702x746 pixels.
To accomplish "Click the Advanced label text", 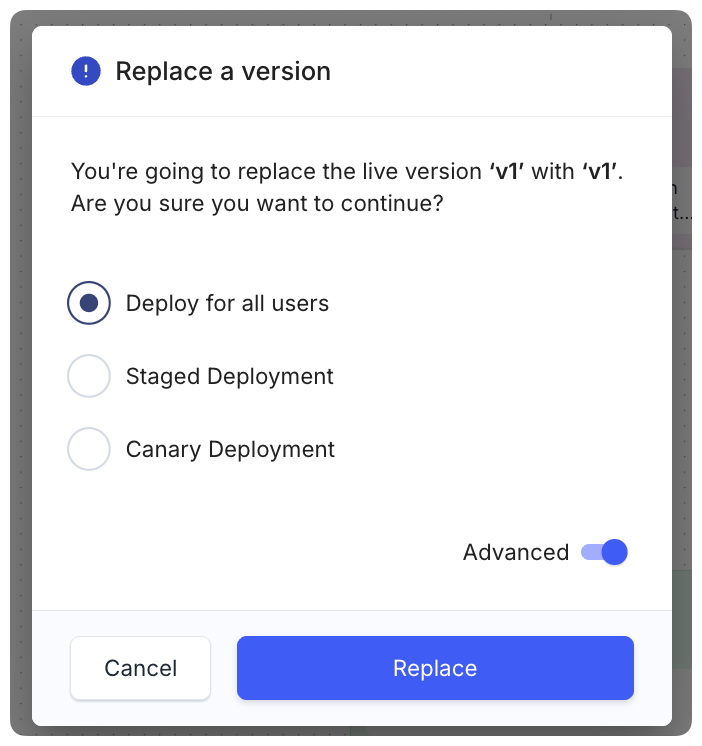I will pos(516,552).
